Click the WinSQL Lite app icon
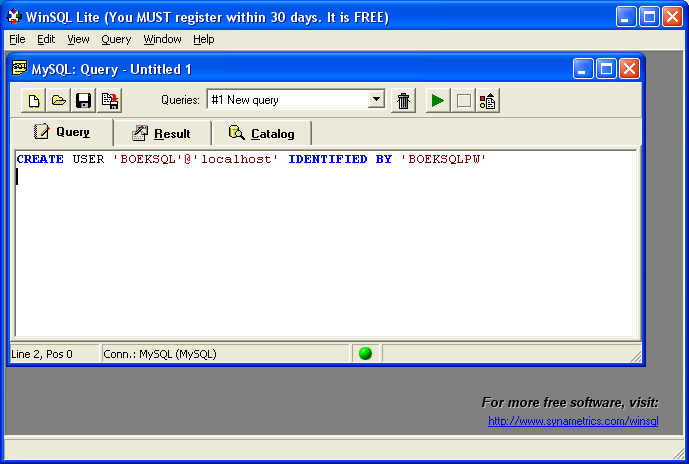Viewport: 689px width, 464px height. [x=14, y=17]
